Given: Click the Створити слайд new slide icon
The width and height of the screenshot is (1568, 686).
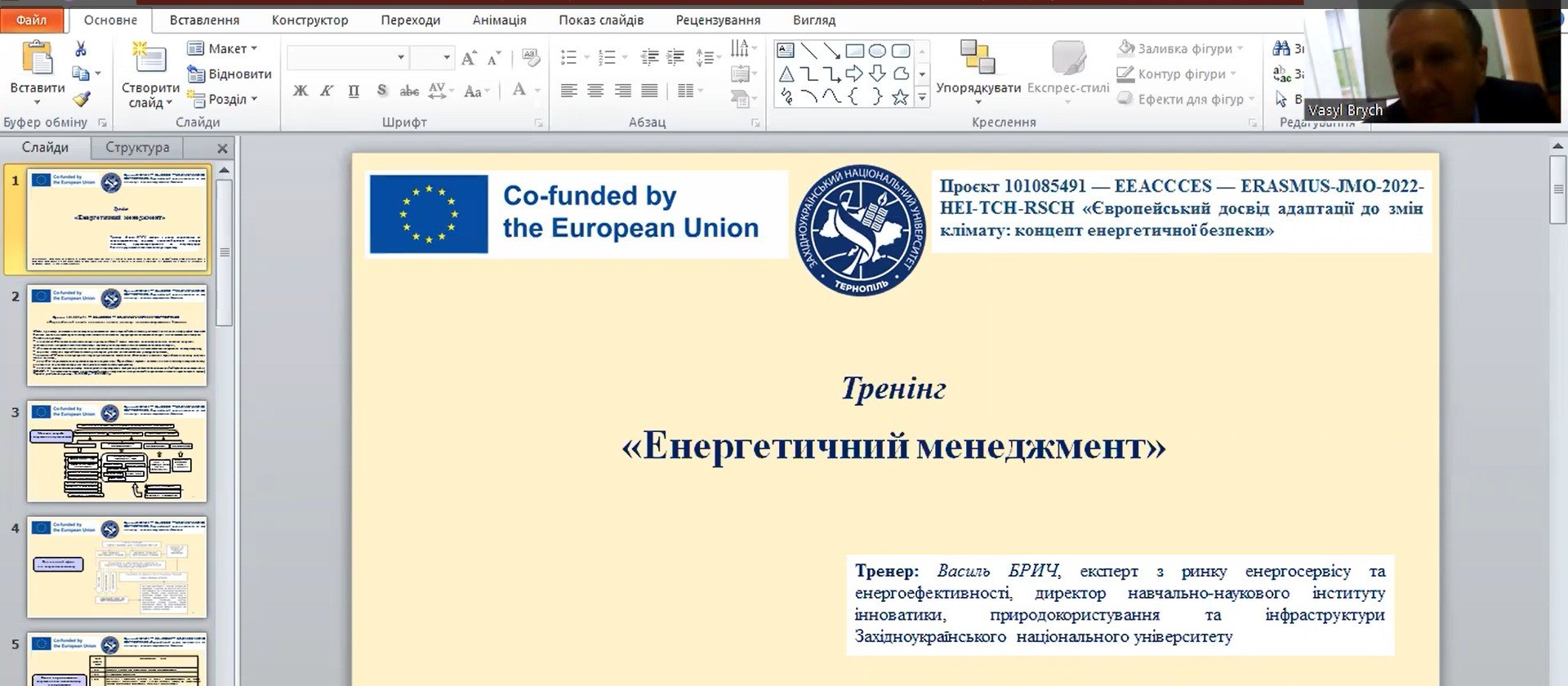Looking at the screenshot, I should pyautogui.click(x=149, y=58).
